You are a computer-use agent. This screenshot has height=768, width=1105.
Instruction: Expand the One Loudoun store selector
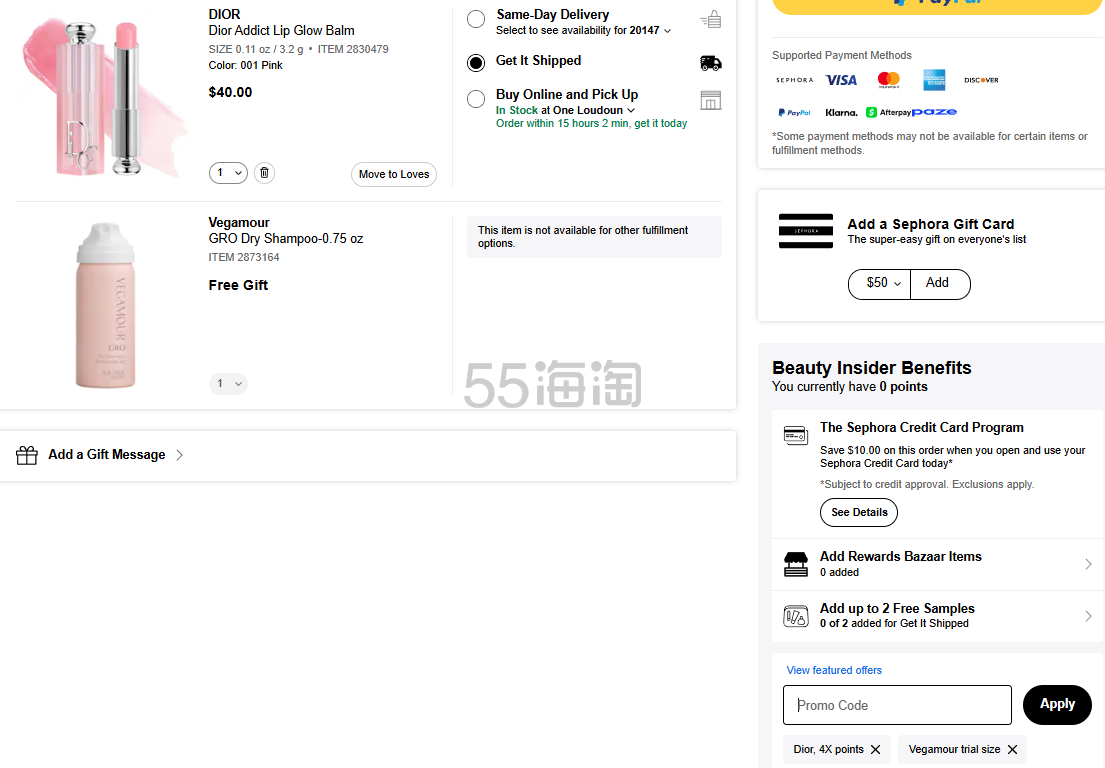coord(631,111)
